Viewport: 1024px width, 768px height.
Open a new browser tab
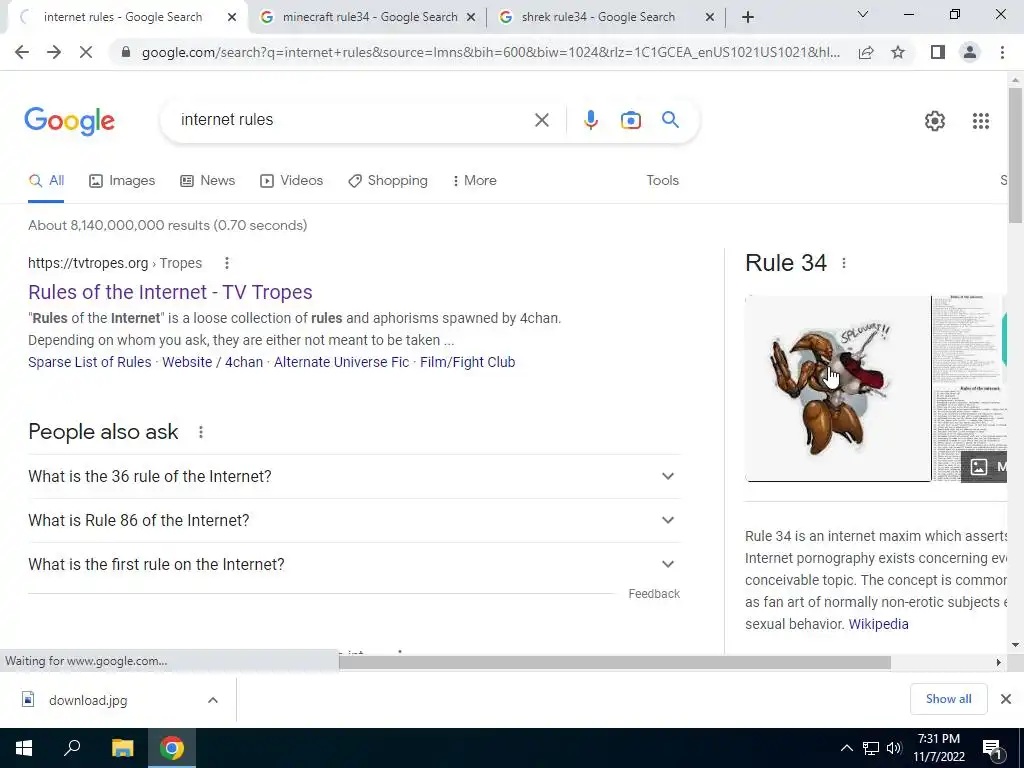point(748,18)
